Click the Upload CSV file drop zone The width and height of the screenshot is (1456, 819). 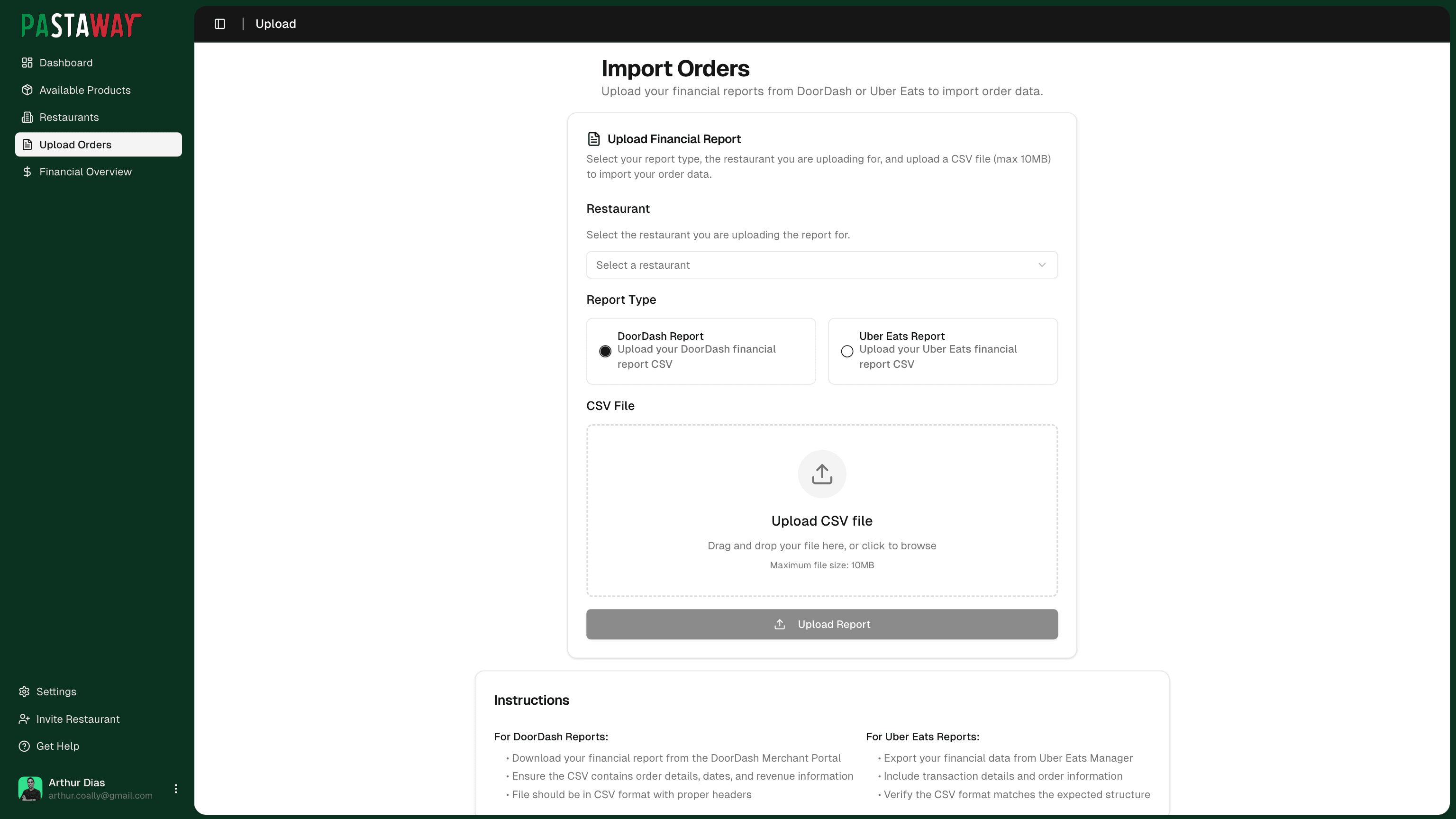point(821,510)
